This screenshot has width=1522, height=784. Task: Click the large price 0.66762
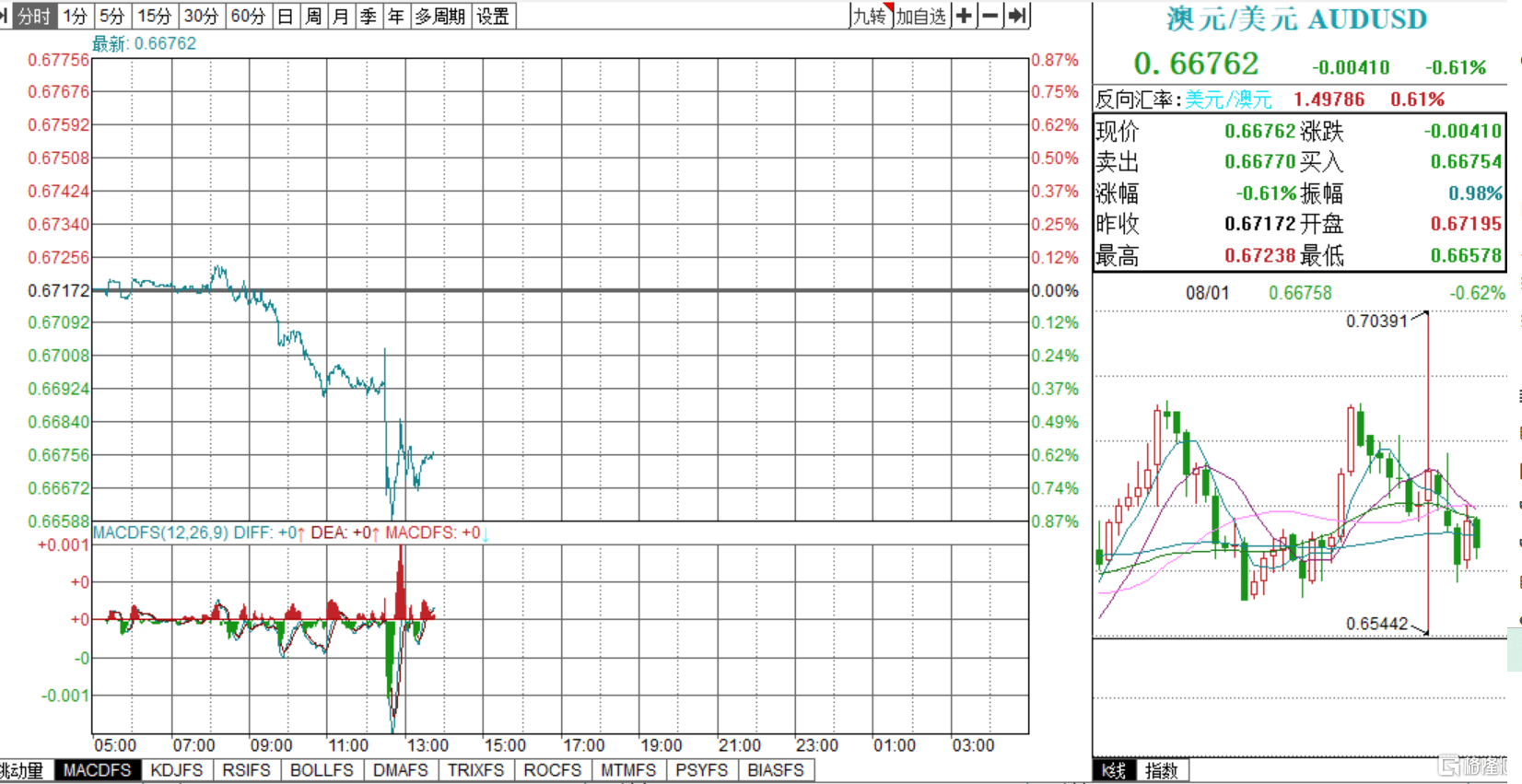[x=1196, y=64]
